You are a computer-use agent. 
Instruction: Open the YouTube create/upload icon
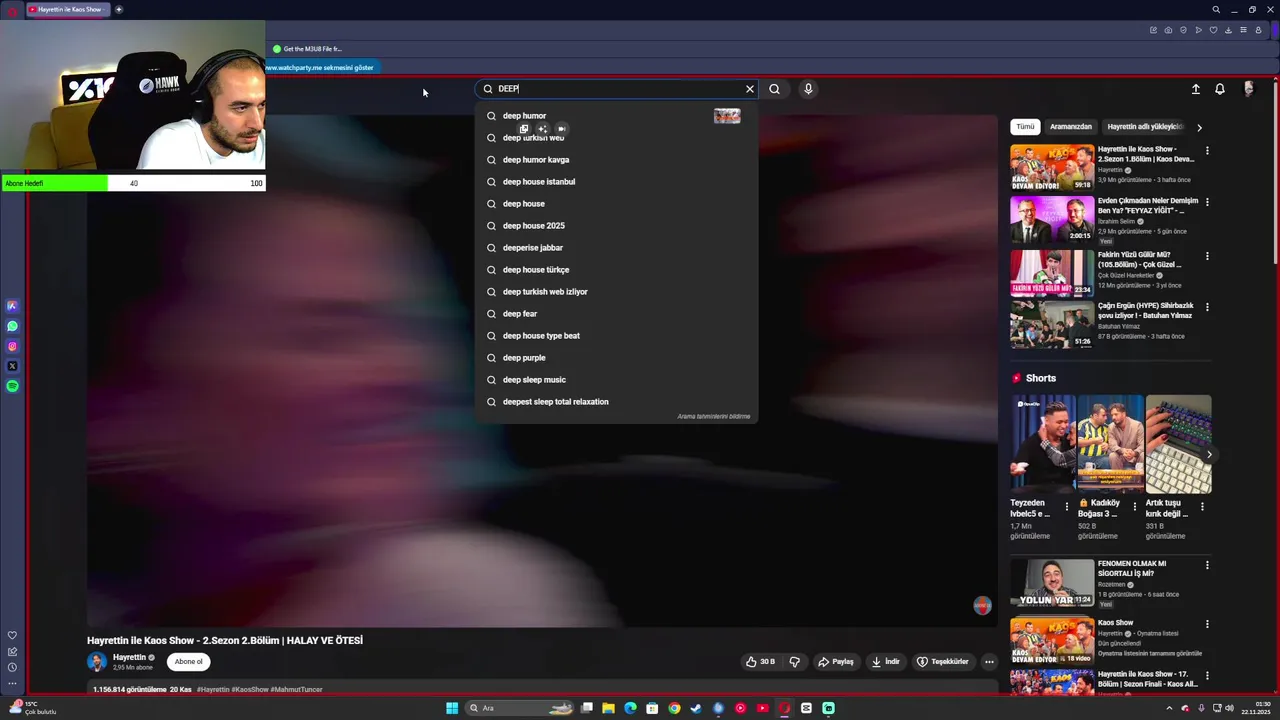point(1195,89)
